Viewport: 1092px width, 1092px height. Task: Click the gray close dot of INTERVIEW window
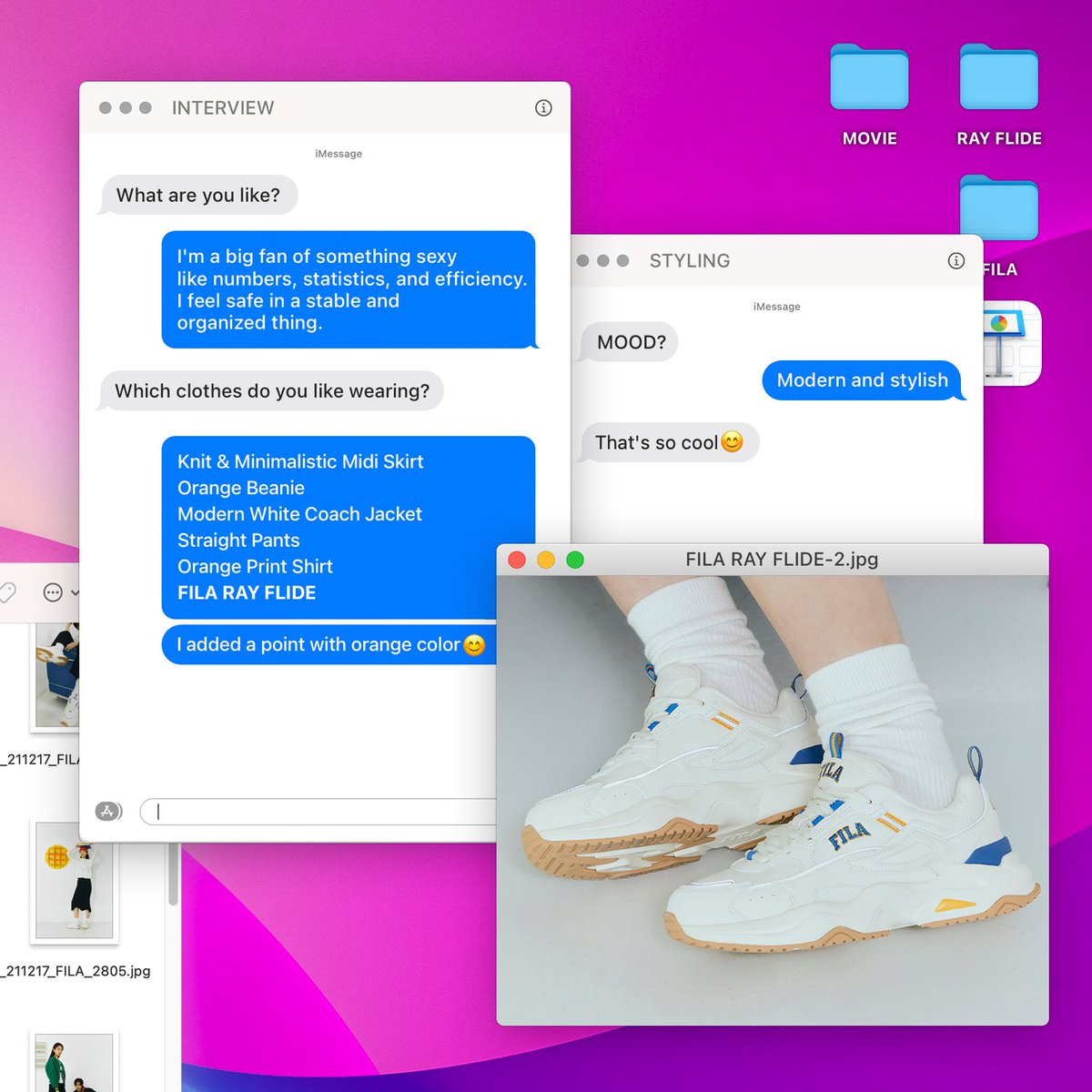(x=106, y=107)
